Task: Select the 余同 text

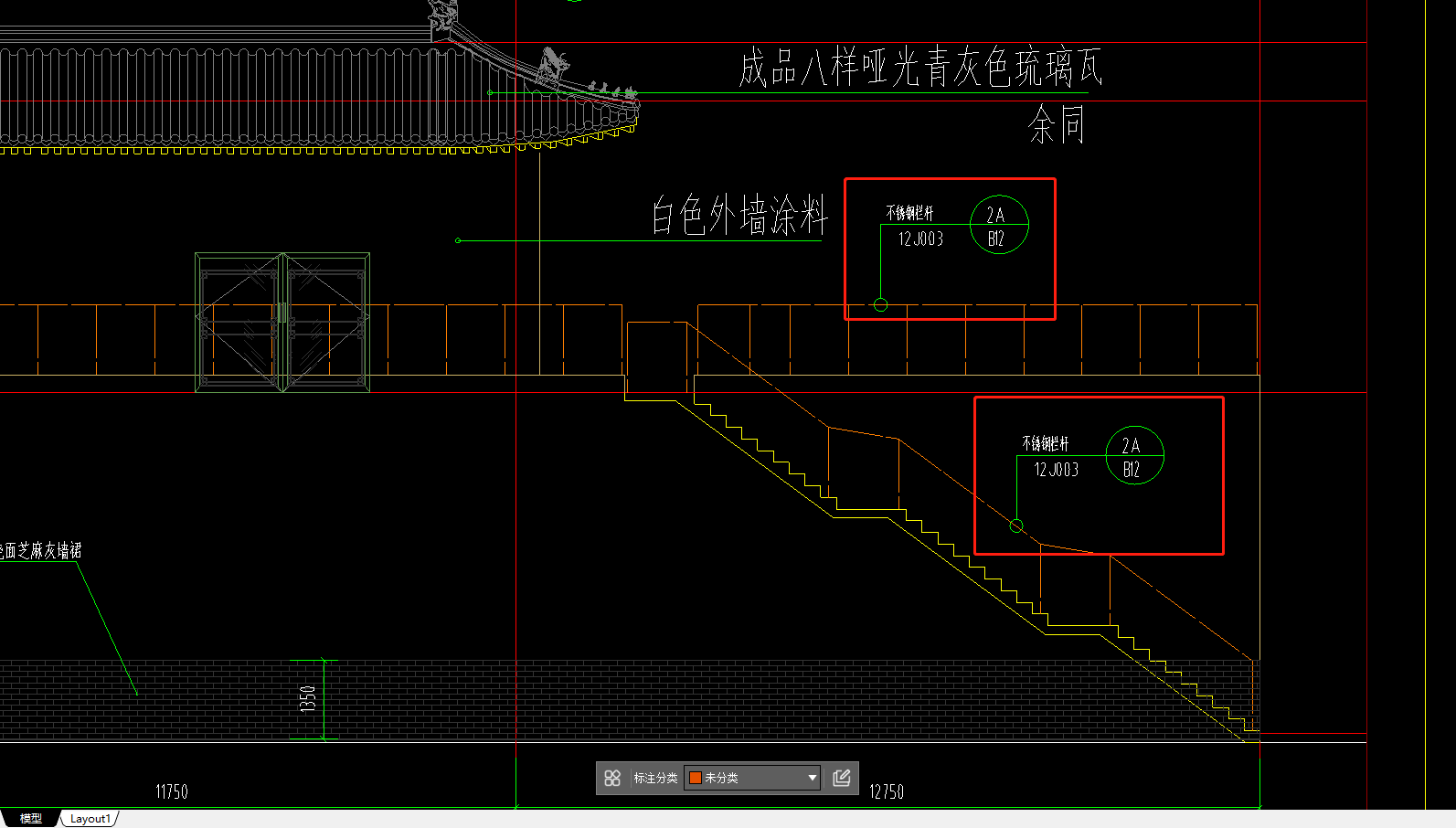Action: [1057, 124]
